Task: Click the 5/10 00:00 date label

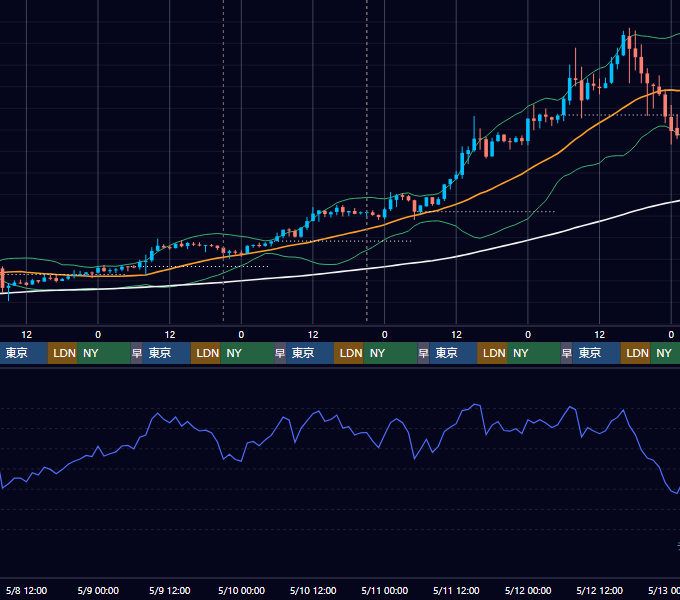Action: (x=241, y=590)
